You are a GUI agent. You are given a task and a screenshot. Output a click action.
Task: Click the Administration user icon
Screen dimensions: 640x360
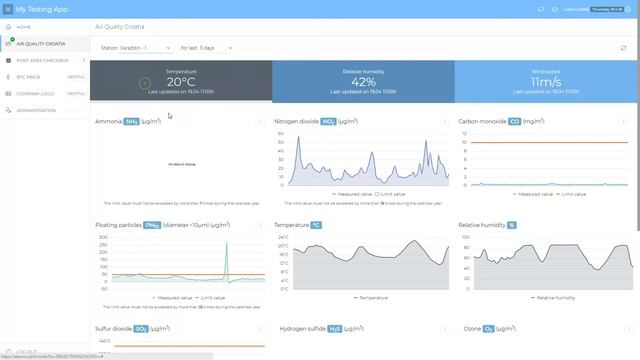(x=8, y=111)
